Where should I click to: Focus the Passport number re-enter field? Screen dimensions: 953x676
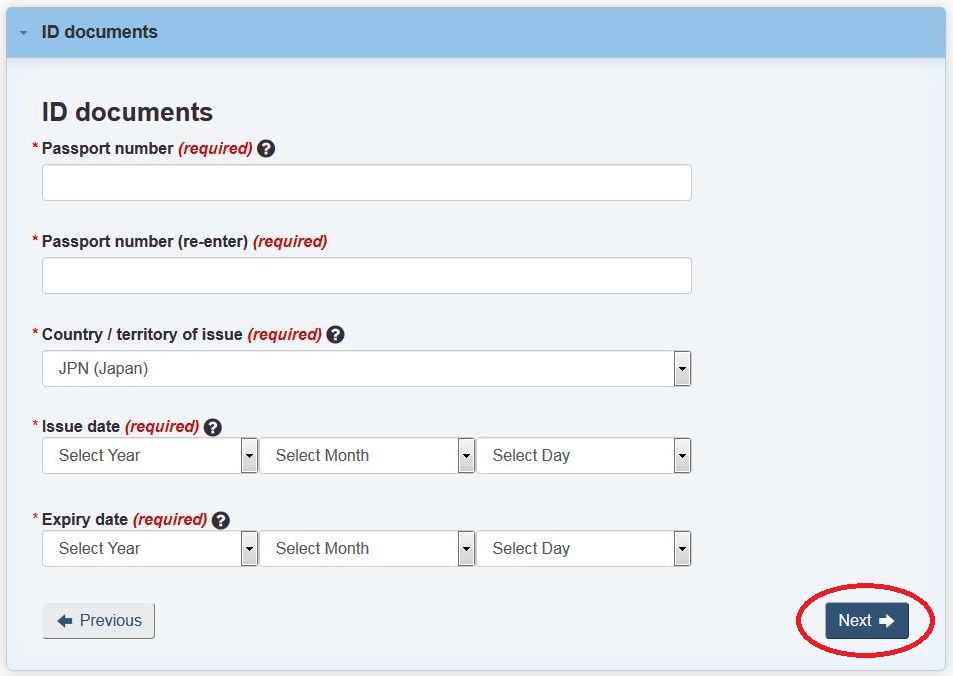pos(366,275)
